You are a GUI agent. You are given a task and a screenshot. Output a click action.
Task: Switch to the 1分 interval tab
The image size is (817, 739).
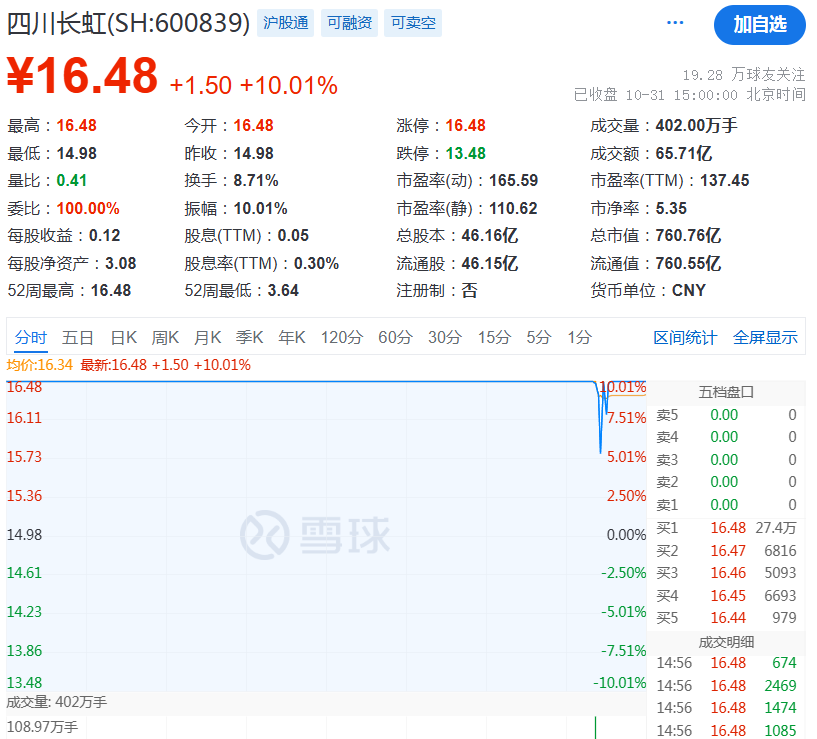tap(579, 337)
